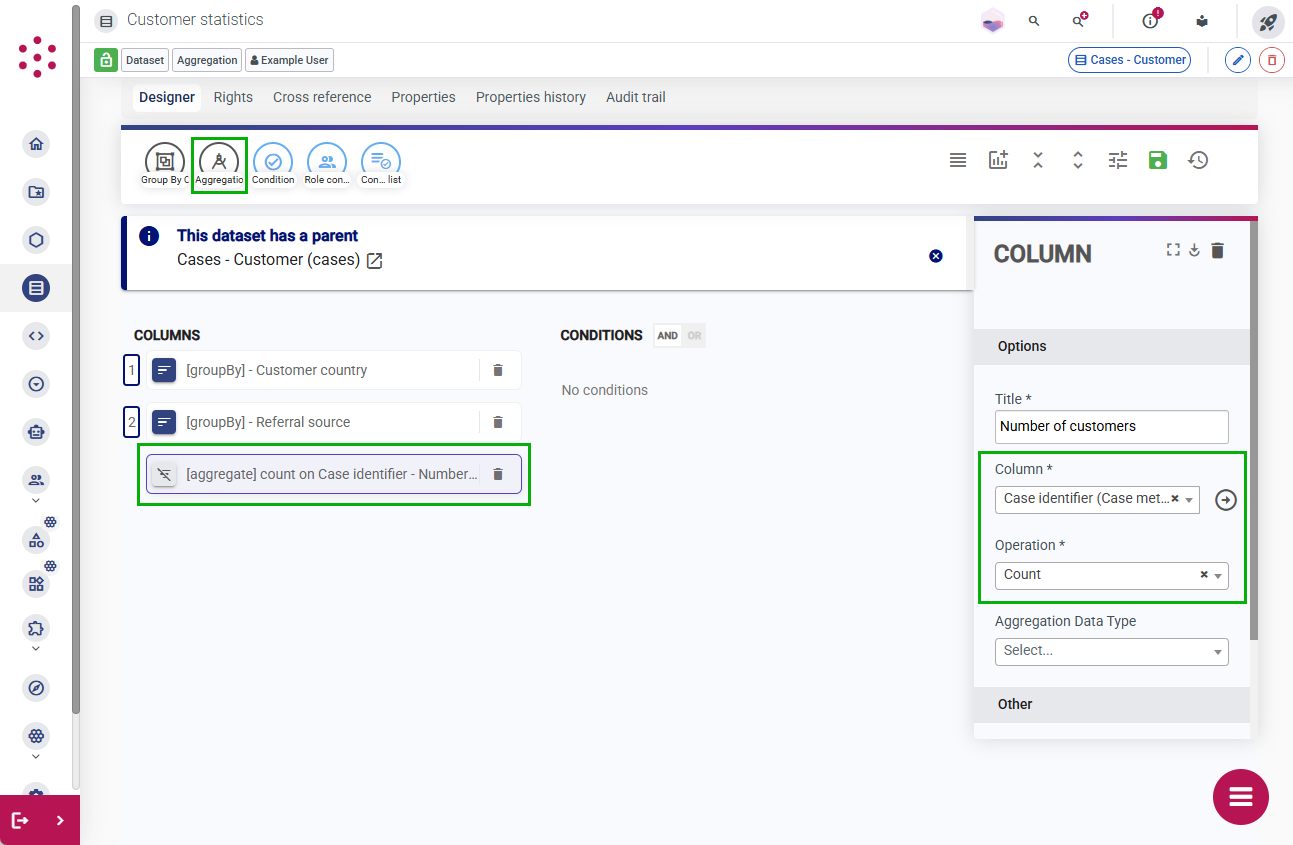Open the Aggregation Data Type dropdown
This screenshot has width=1293, height=845.
1111,651
